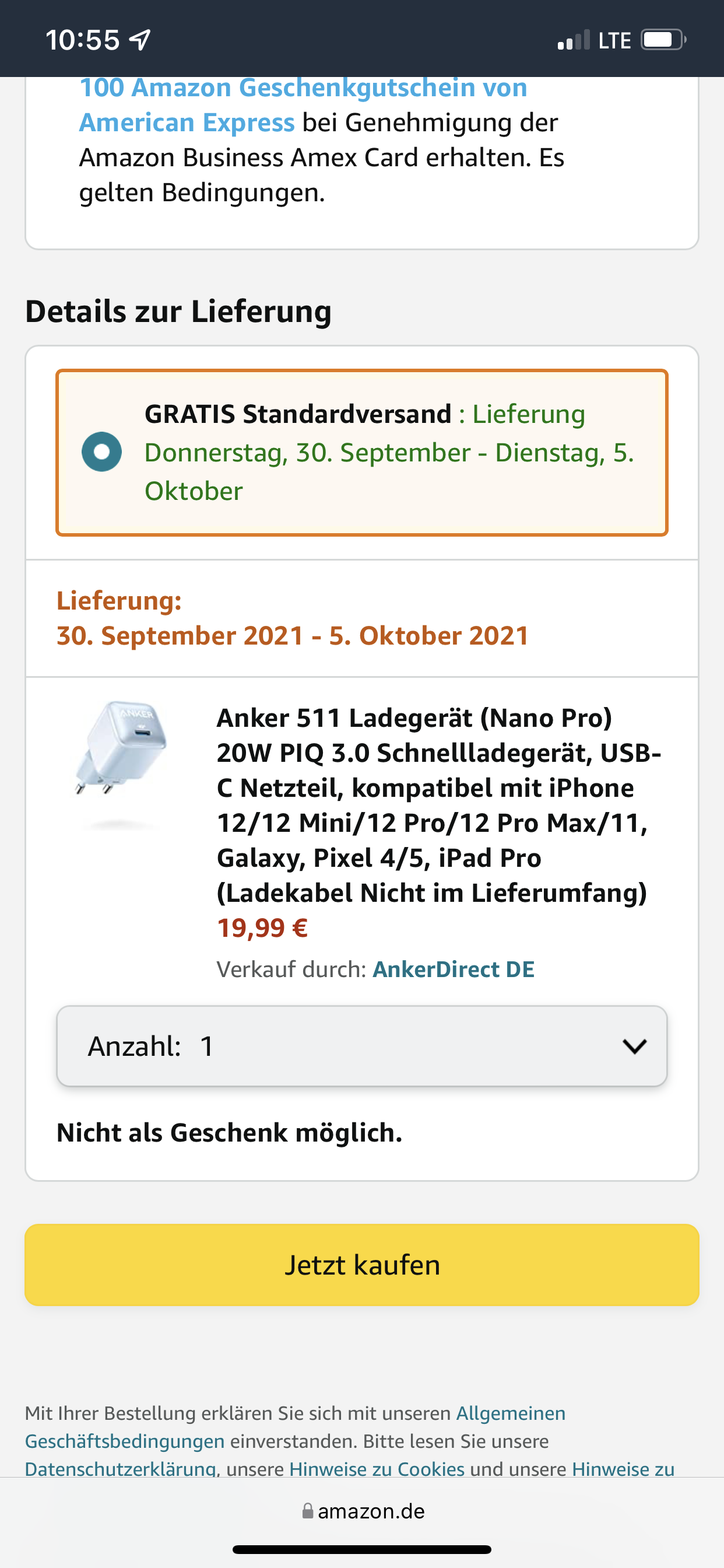This screenshot has width=724, height=1568.
Task: Select the GRATIS Standardversand radio button
Action: (101, 452)
